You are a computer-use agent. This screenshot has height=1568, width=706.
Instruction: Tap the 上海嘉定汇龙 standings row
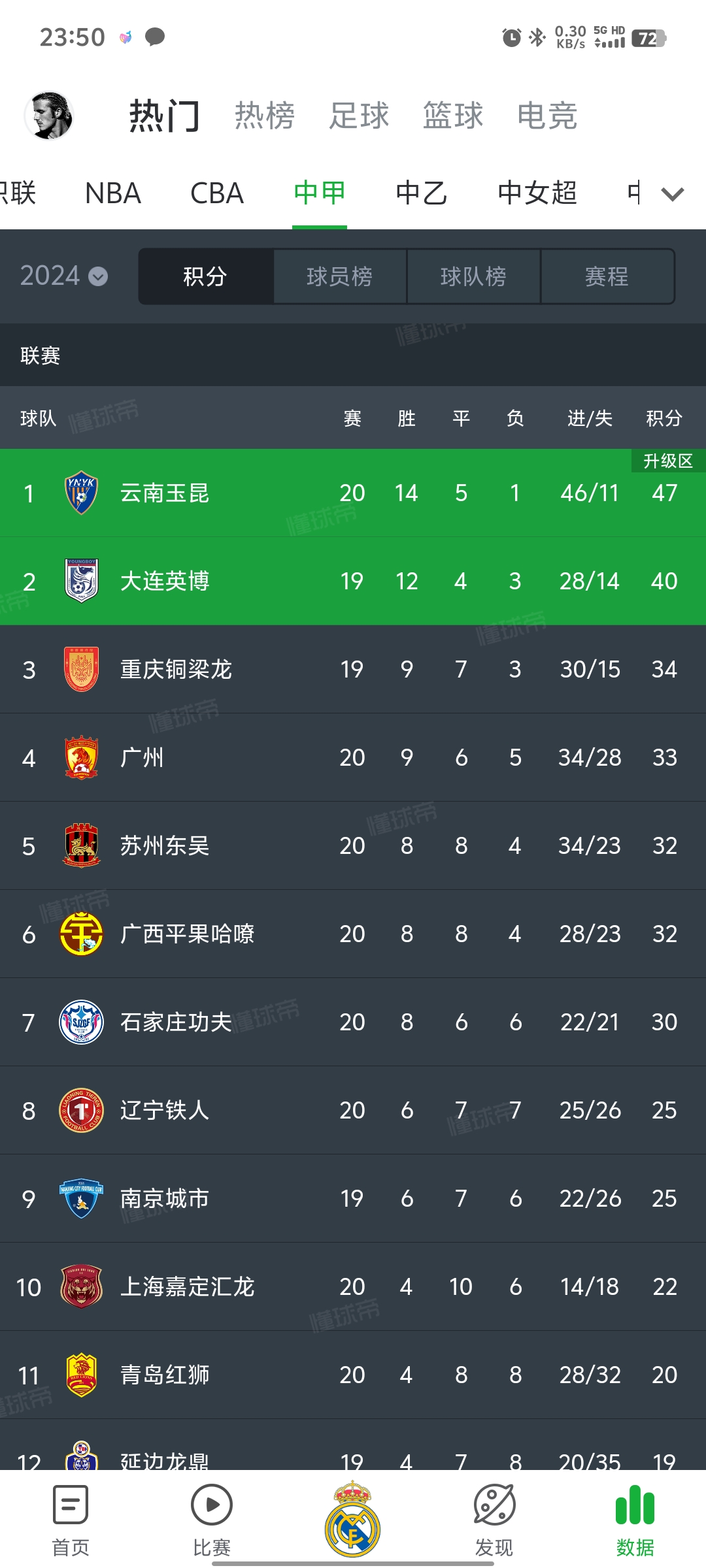click(353, 1286)
